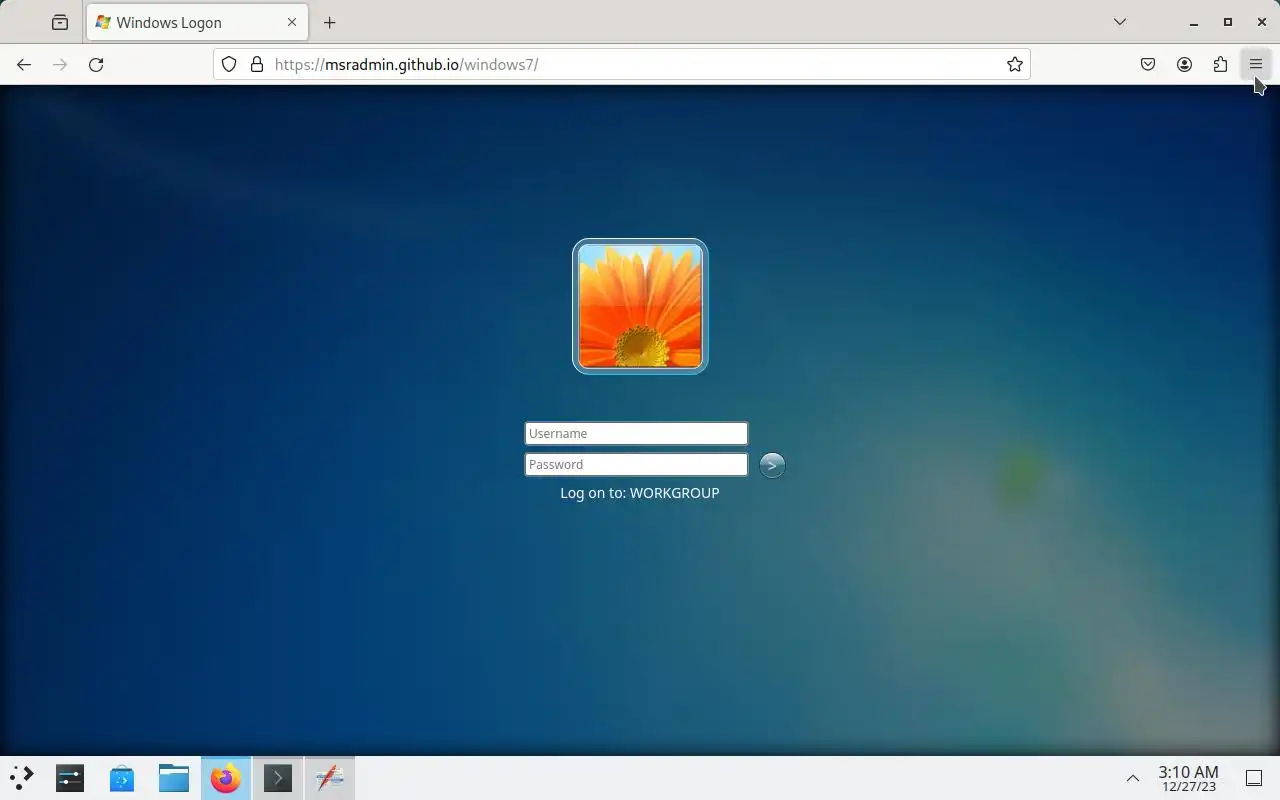This screenshot has width=1280, height=800.
Task: Open the KDE application launcher
Action: 21,778
